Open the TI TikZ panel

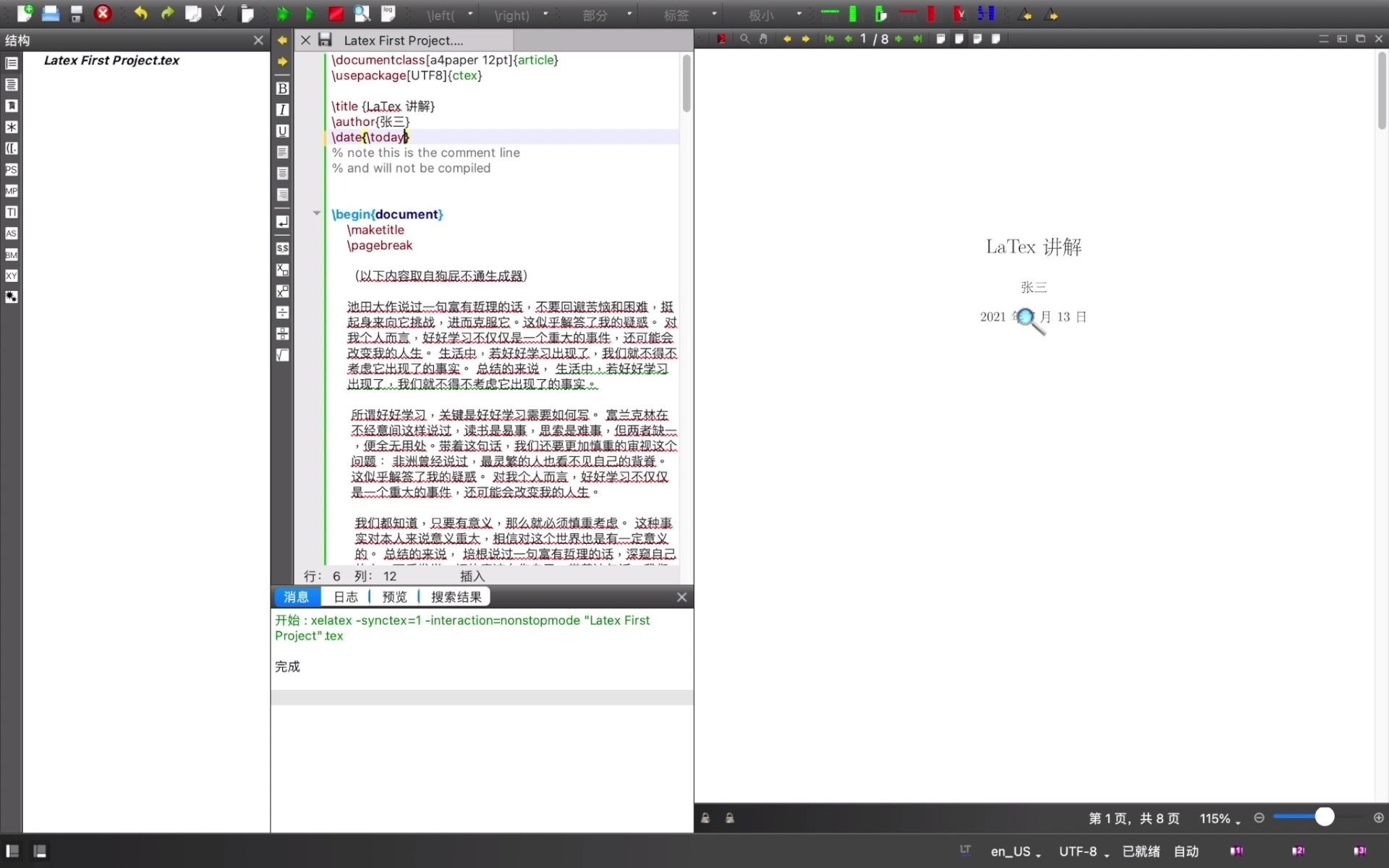click(11, 212)
